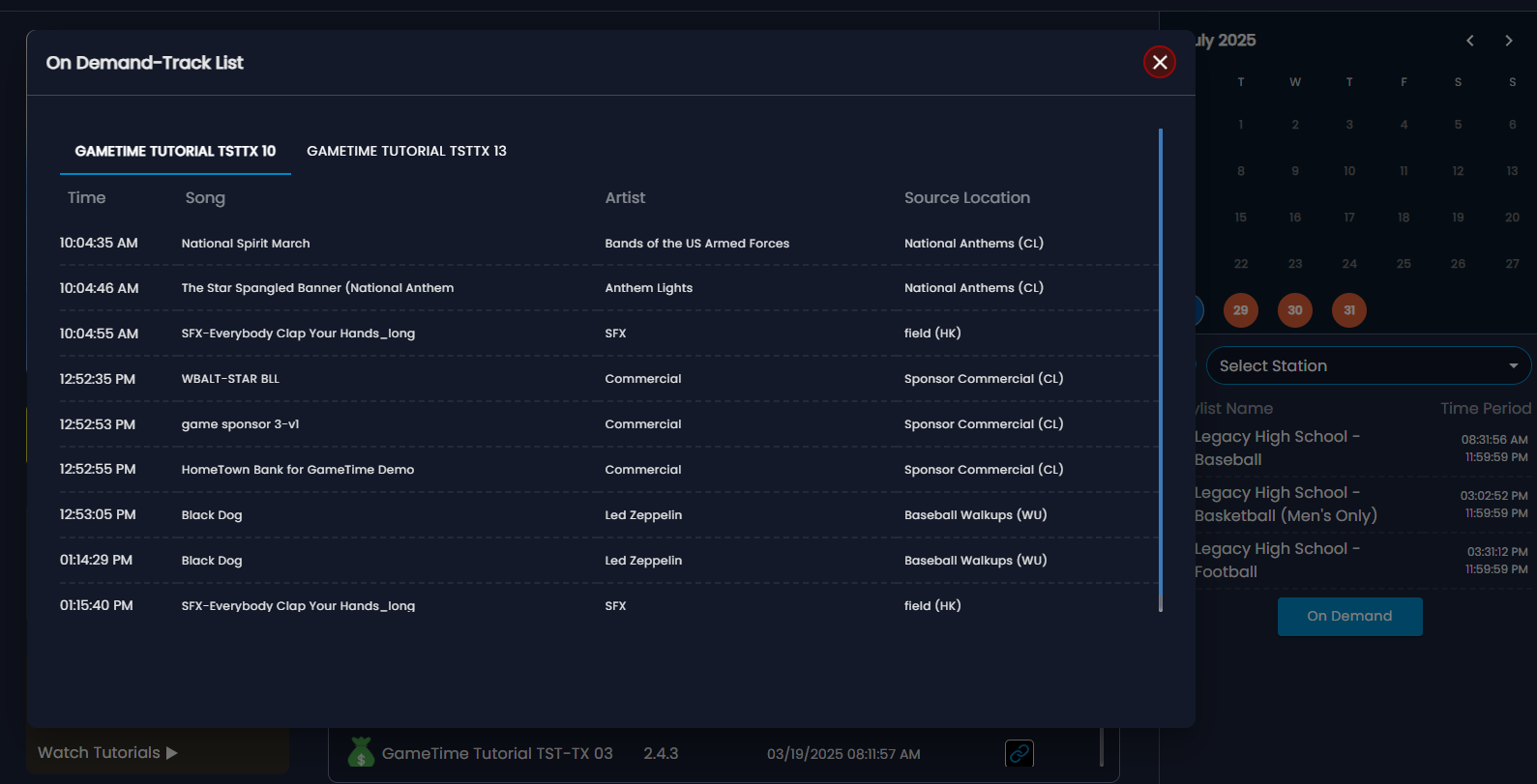Click the 03:31:12 PM time period
This screenshot has width=1537, height=784.
pyautogui.click(x=1497, y=552)
